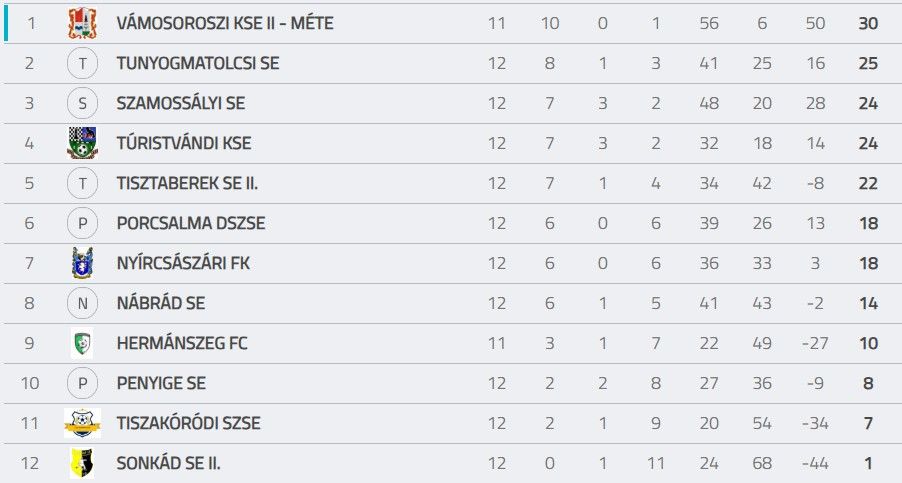Open the NYÍRCSÁSZÁRI FK team page
The width and height of the screenshot is (902, 483).
coord(184,263)
